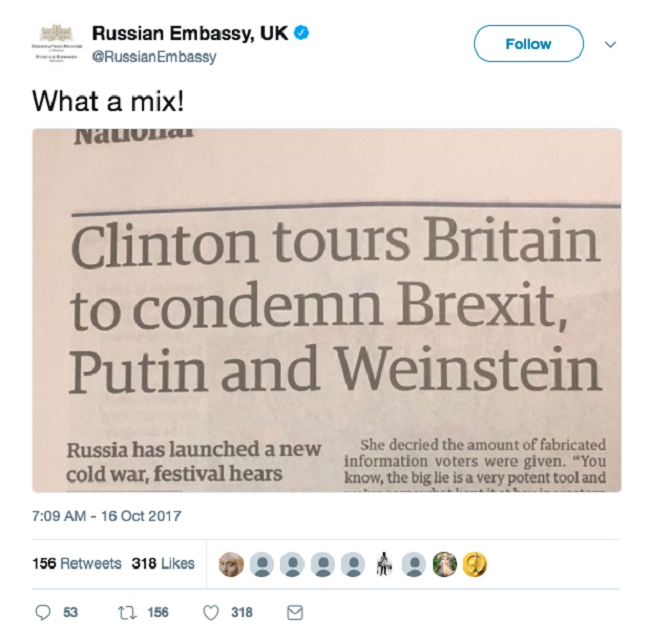The width and height of the screenshot is (650, 643).
Task: Open the tweet timestamp 16 Oct 2017
Action: tap(107, 517)
